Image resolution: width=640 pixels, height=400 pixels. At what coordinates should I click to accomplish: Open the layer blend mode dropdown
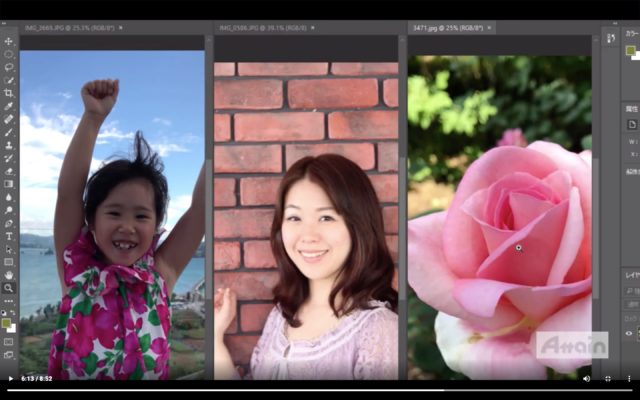pyautogui.click(x=632, y=304)
